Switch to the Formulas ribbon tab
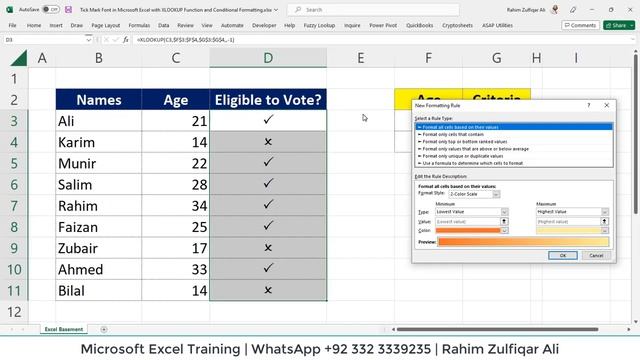The image size is (640, 360). (x=139, y=25)
